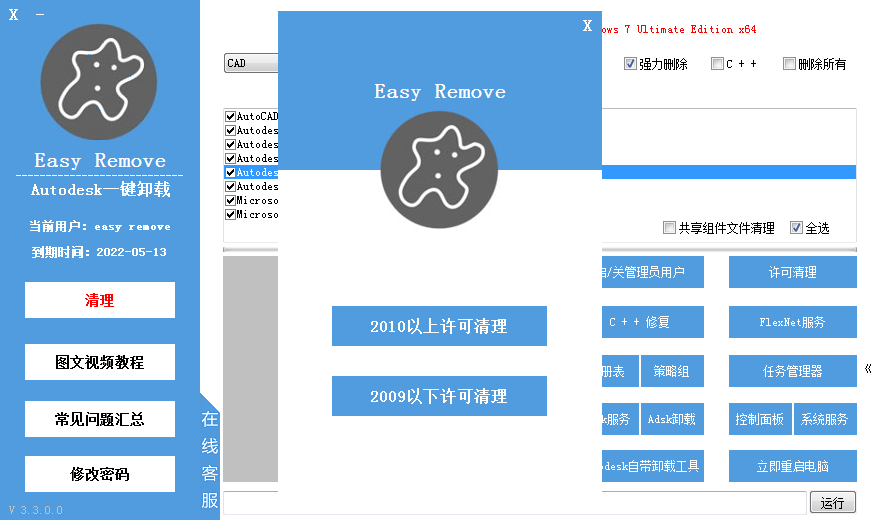
Task: Click the V 3.3.0.0 version label
Action: [35, 510]
